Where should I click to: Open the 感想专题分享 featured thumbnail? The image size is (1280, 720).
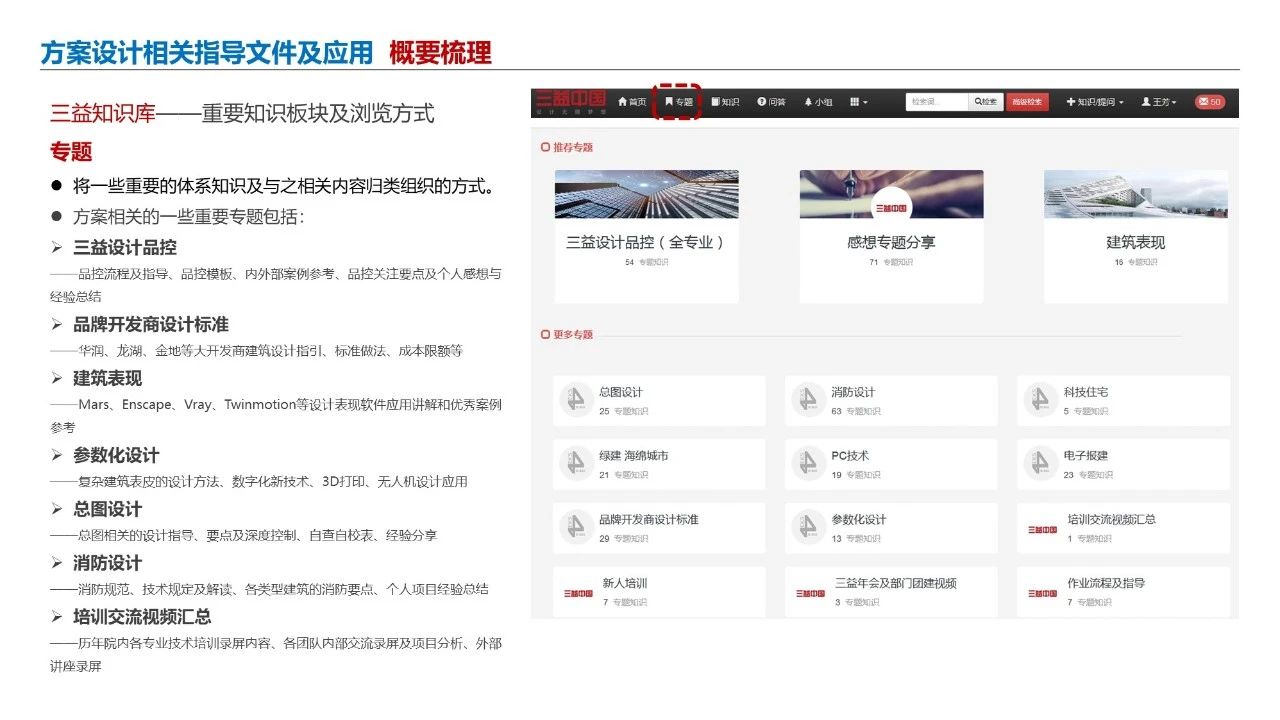coord(891,194)
